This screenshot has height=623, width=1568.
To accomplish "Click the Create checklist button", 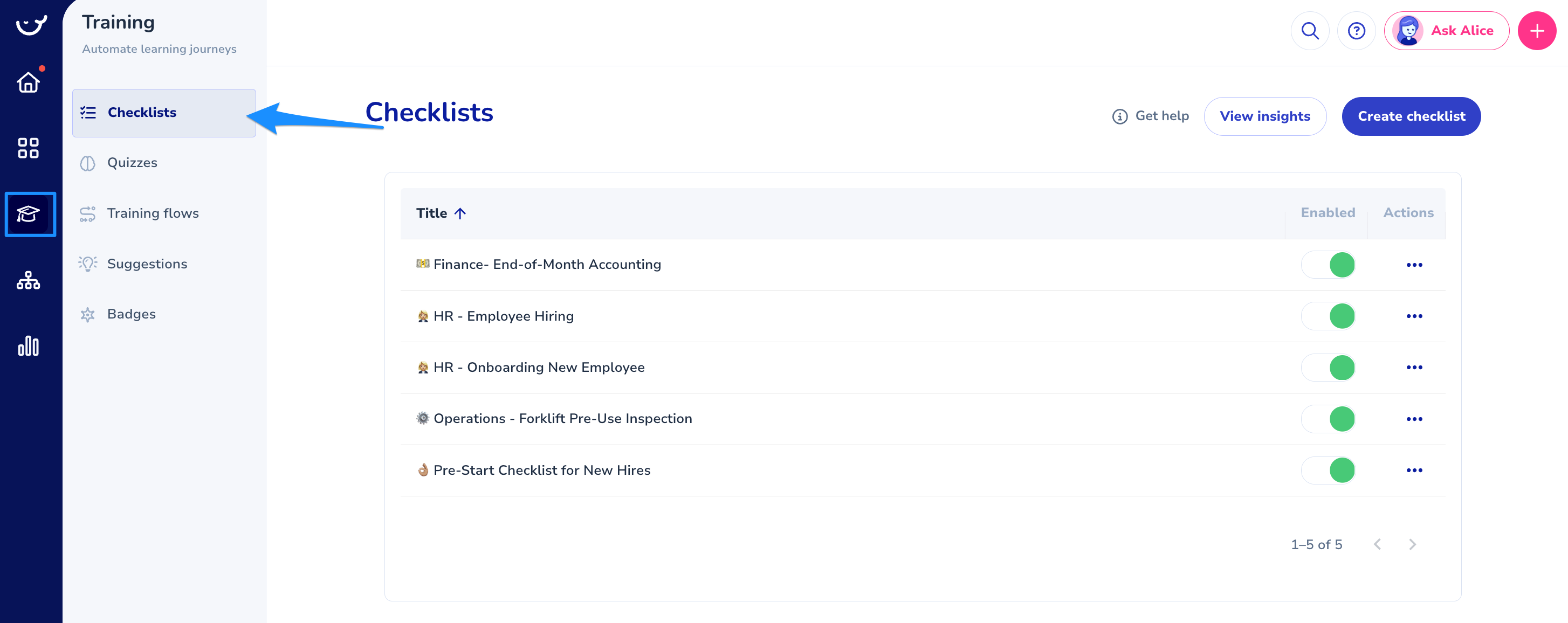I will click(1411, 116).
